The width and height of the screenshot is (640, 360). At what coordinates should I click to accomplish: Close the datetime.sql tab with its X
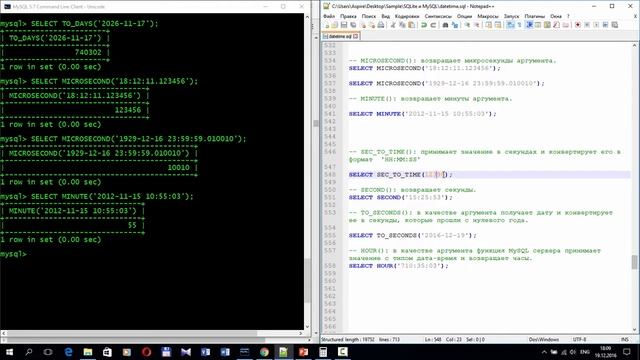356,36
